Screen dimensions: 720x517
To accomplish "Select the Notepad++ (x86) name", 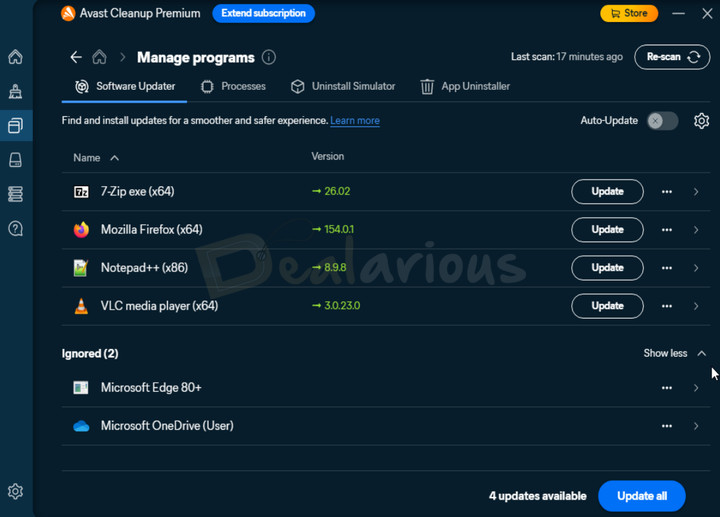I will point(144,268).
